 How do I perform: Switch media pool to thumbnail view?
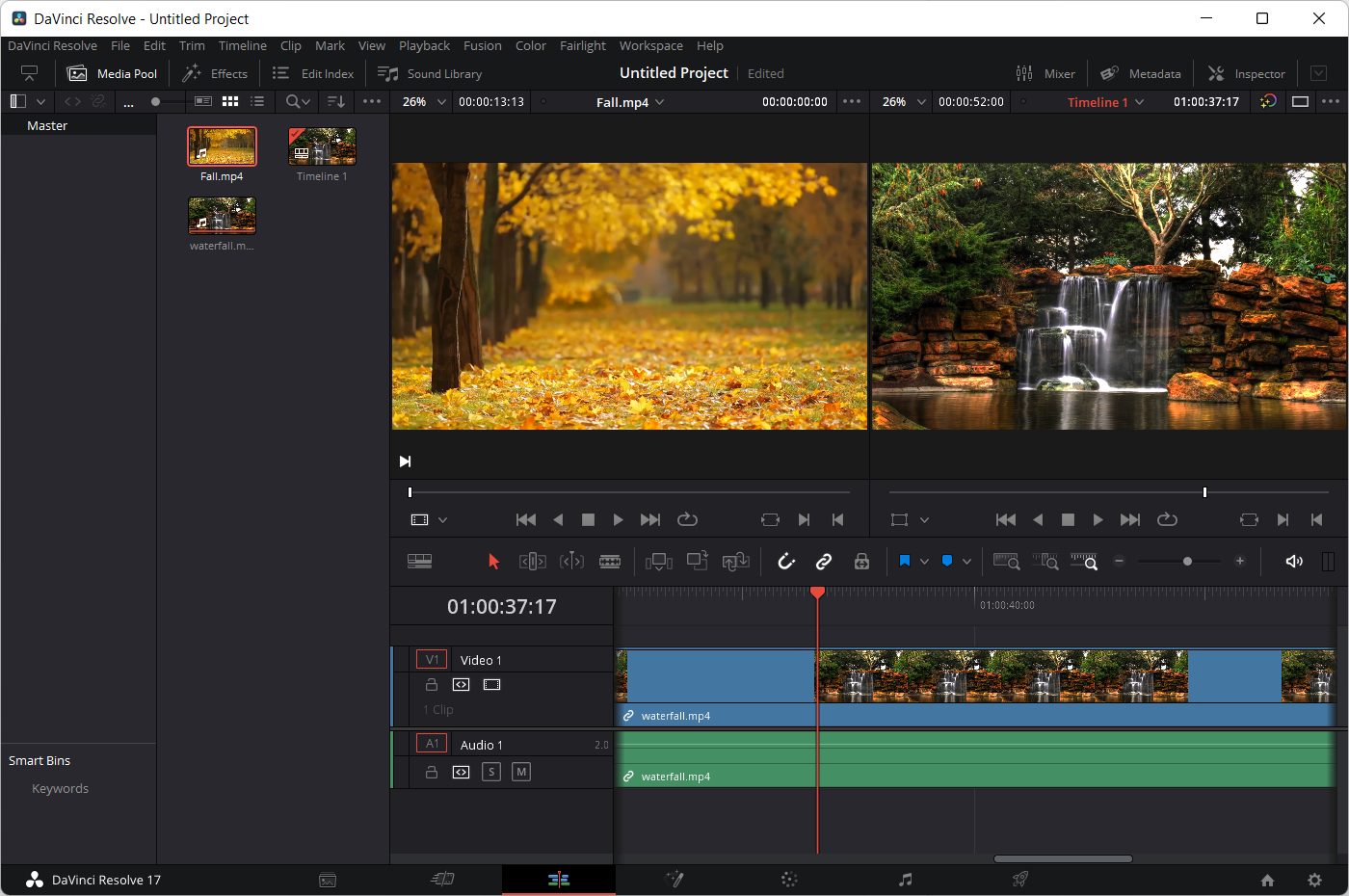230,101
